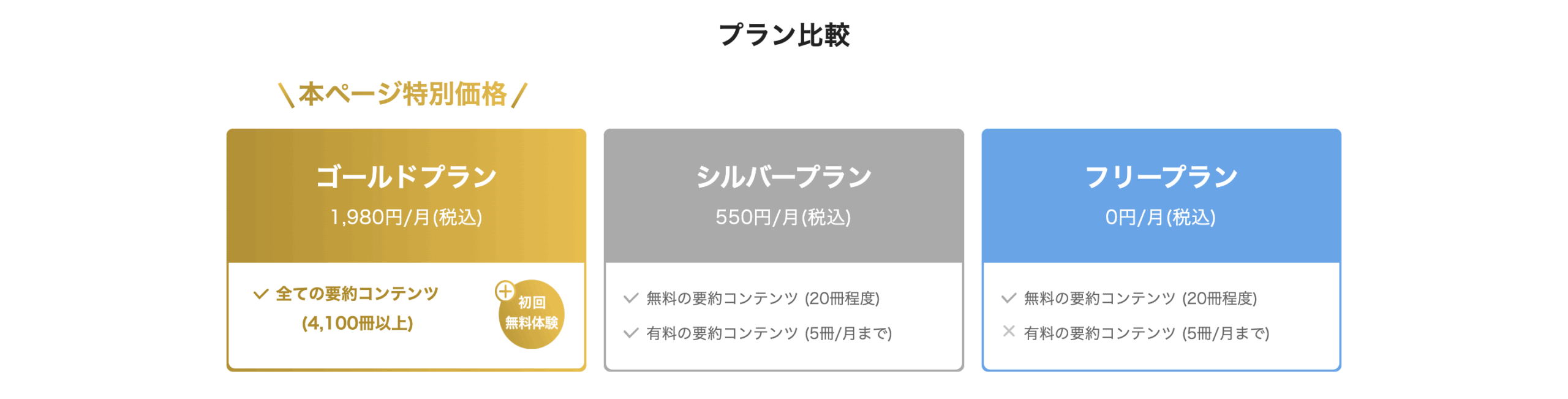Select the ゴールドプラン title
The width and height of the screenshot is (1568, 399).
click(406, 177)
